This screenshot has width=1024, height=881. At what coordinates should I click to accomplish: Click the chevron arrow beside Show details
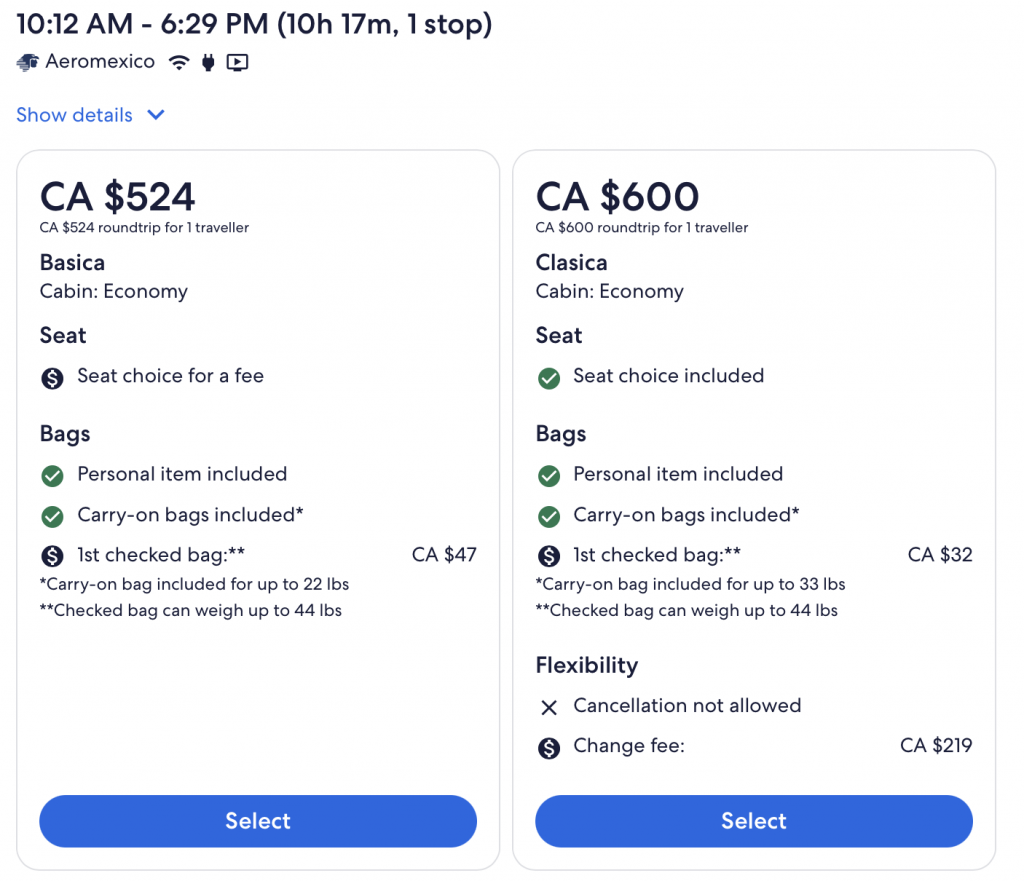[155, 115]
